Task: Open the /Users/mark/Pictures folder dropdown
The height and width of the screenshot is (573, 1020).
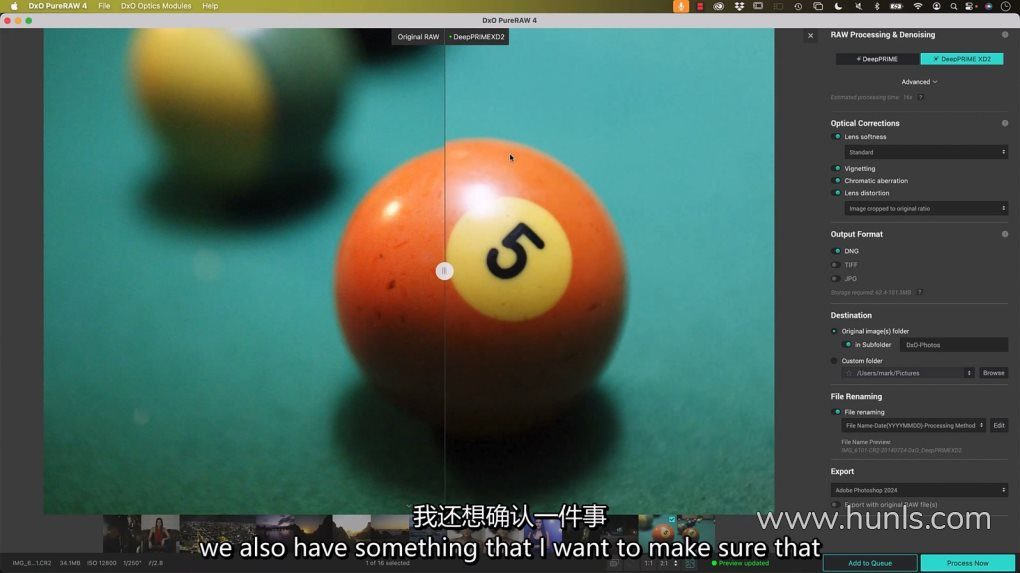Action: coord(908,373)
